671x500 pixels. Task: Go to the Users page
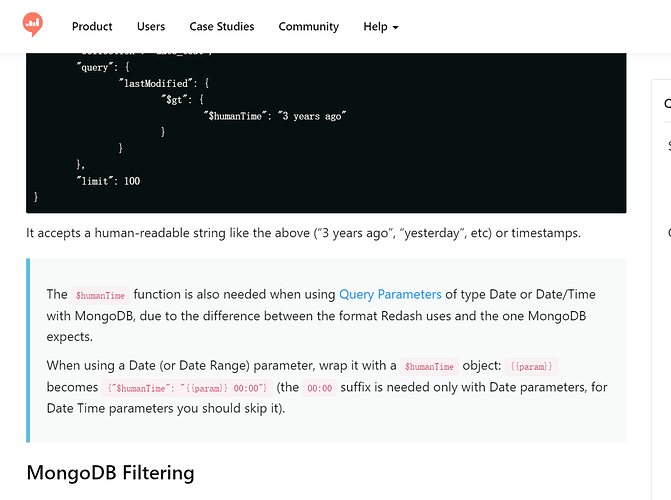(151, 27)
